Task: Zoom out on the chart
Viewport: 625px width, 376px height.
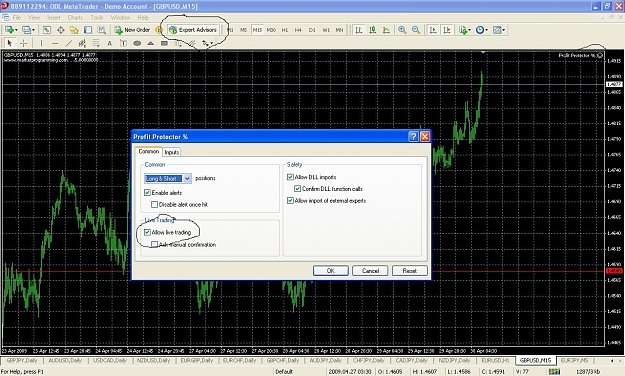Action: point(416,30)
